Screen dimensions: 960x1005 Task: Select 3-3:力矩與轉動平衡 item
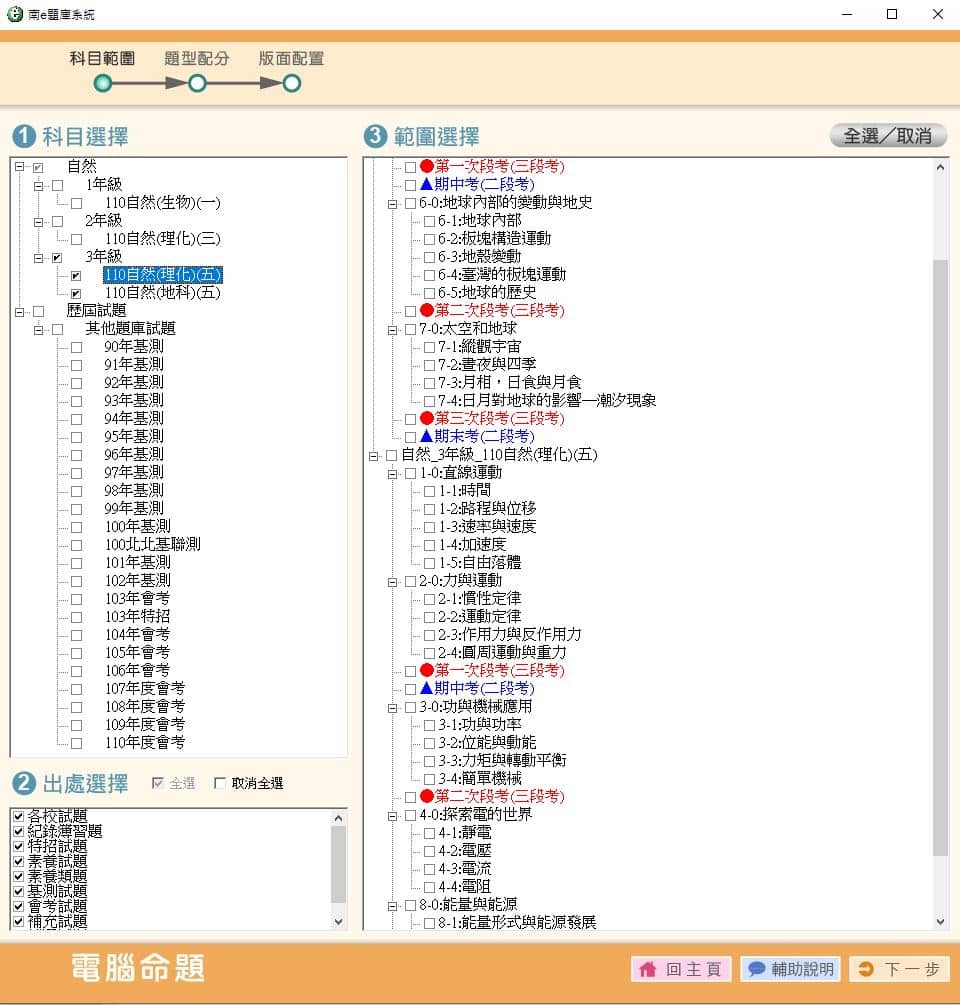pyautogui.click(x=502, y=761)
